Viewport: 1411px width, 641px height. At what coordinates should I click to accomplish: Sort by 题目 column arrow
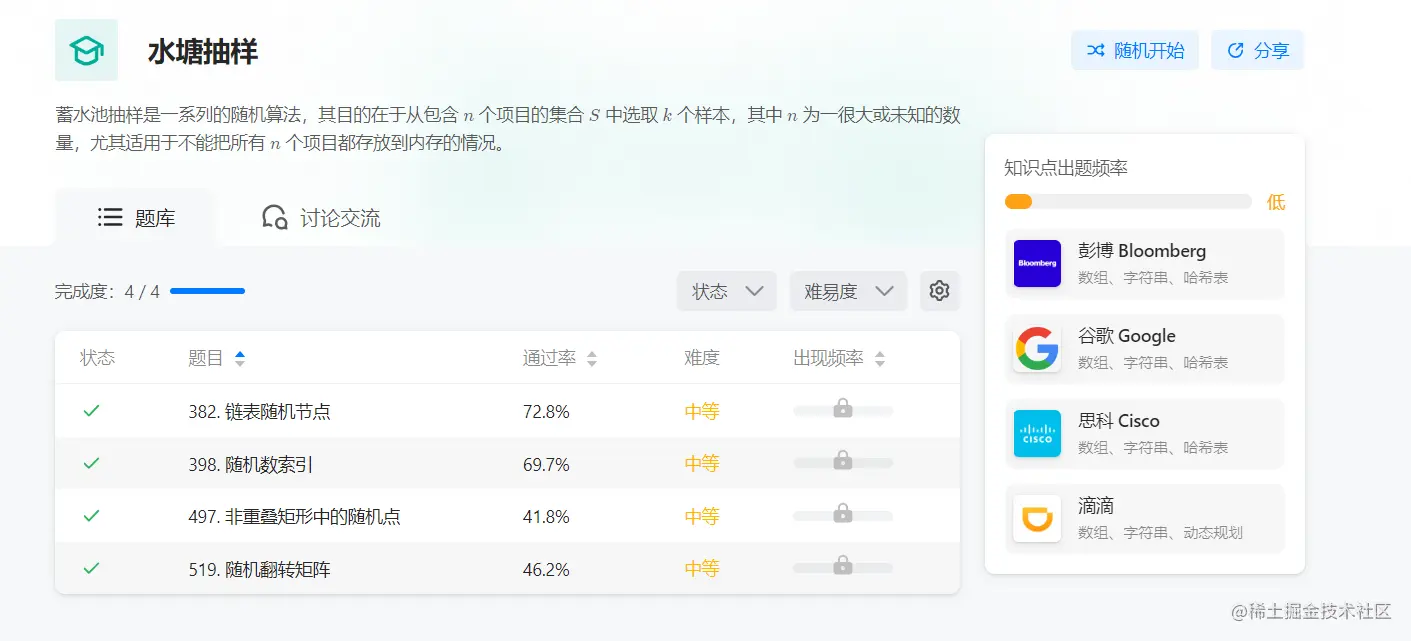[239, 358]
